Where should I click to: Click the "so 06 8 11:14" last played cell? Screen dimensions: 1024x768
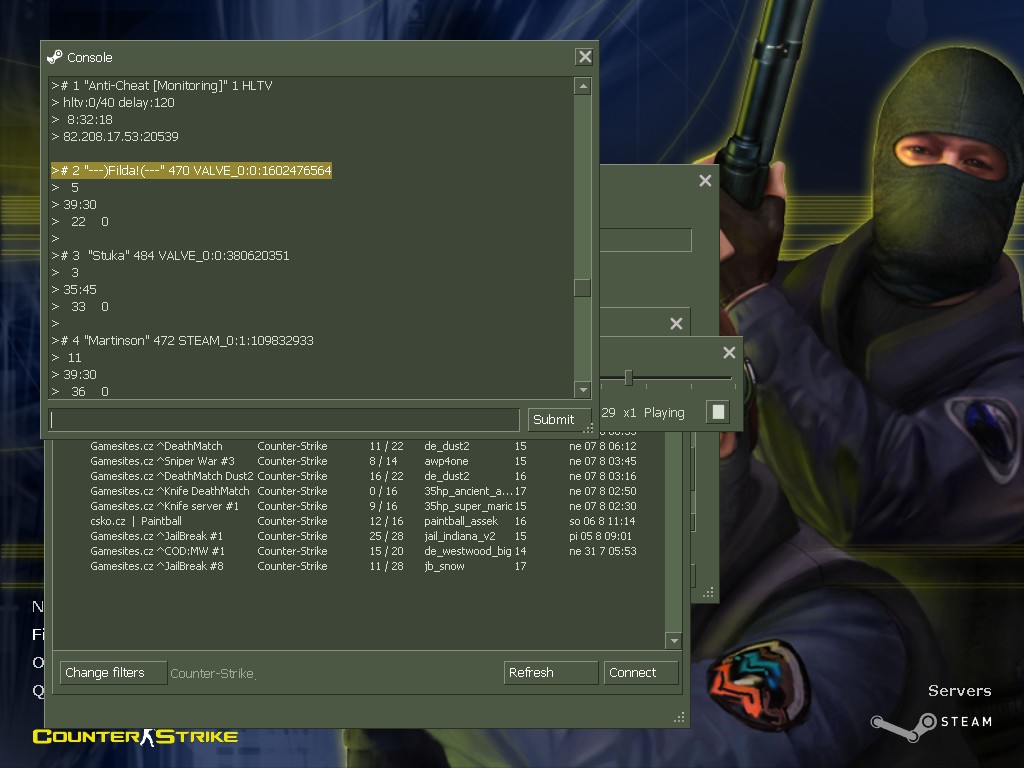(602, 521)
